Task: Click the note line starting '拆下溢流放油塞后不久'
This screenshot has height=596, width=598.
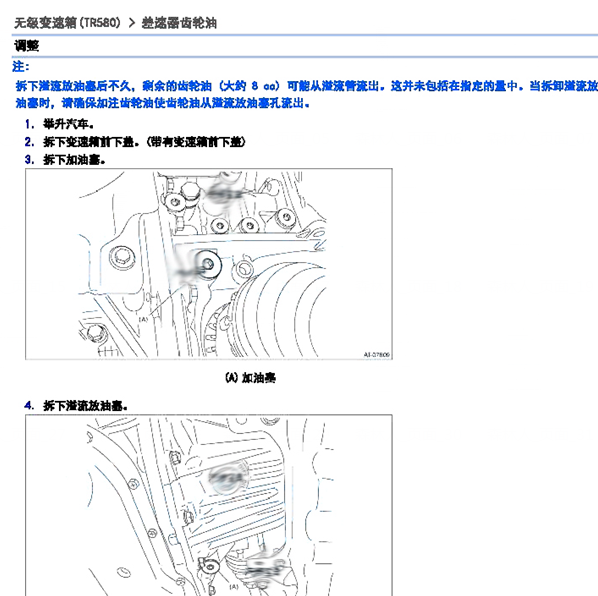Action: (306, 86)
